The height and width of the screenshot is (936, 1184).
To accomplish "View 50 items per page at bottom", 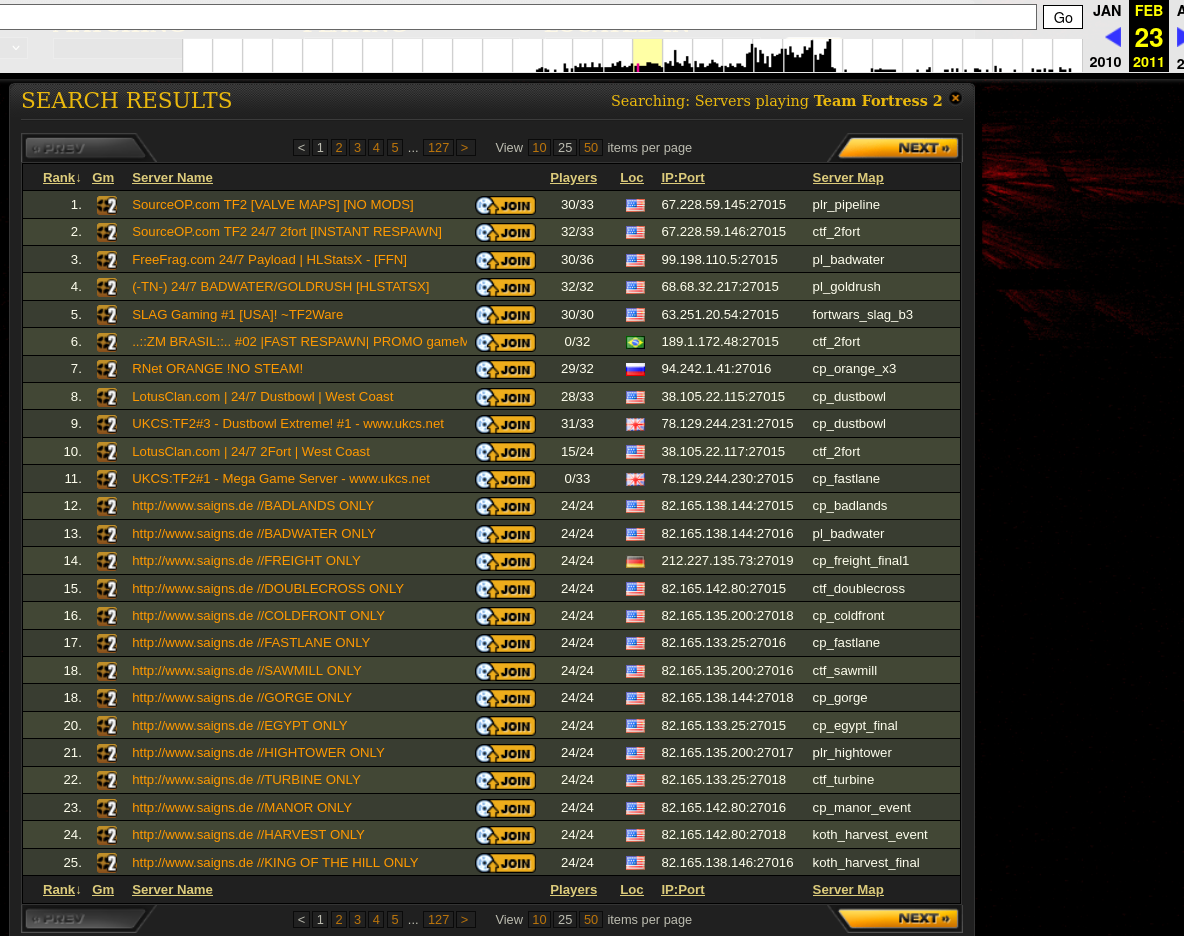I will tap(590, 919).
